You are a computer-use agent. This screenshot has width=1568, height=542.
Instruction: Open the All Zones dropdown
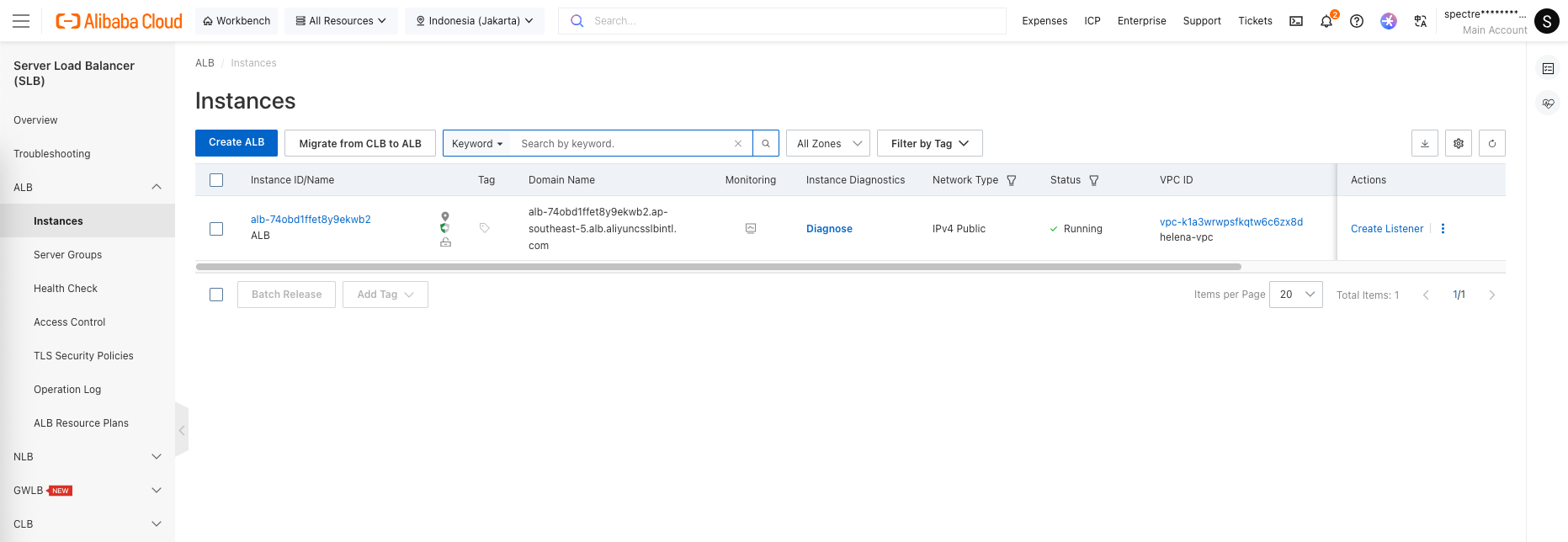click(x=828, y=143)
